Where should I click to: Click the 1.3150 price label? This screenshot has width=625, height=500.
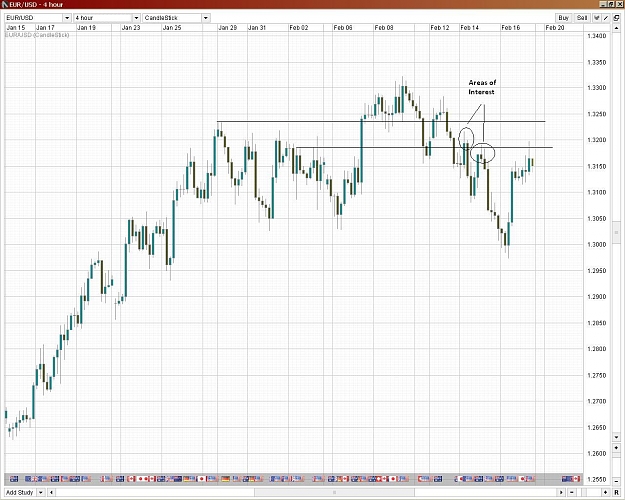(597, 166)
